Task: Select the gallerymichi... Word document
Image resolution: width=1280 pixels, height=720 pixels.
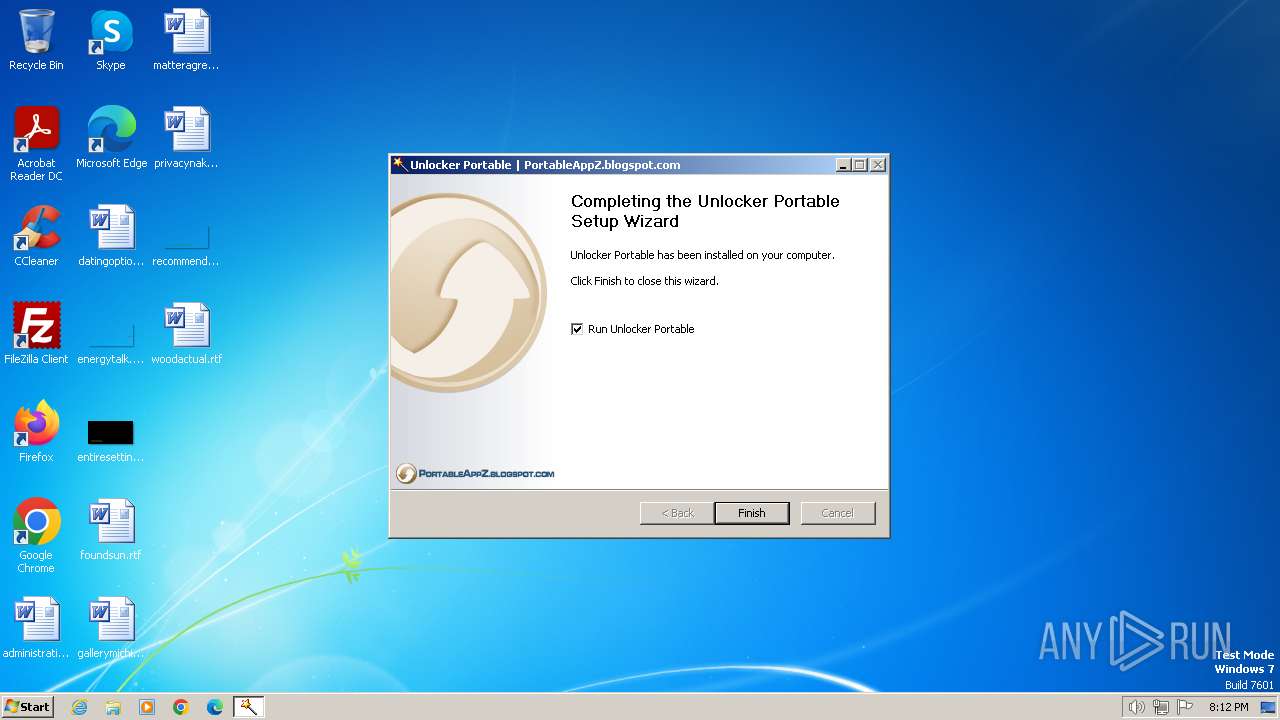Action: click(111, 628)
